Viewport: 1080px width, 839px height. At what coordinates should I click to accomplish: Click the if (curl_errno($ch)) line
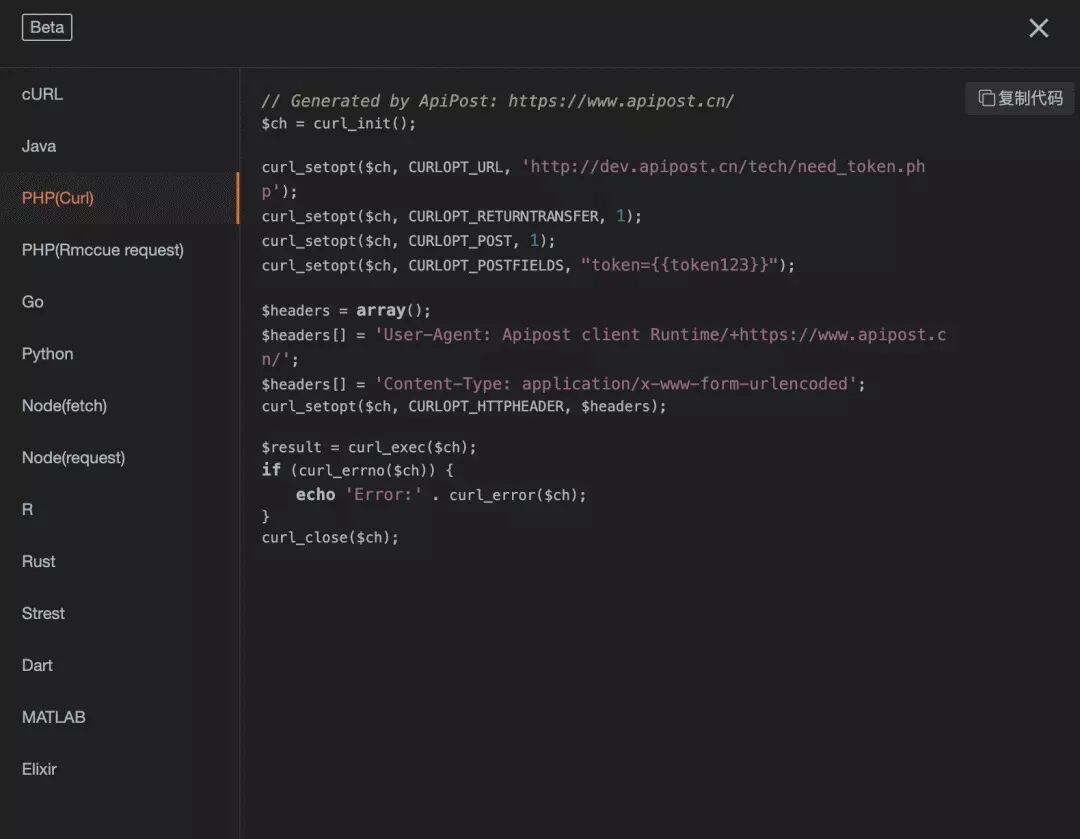pyautogui.click(x=357, y=470)
